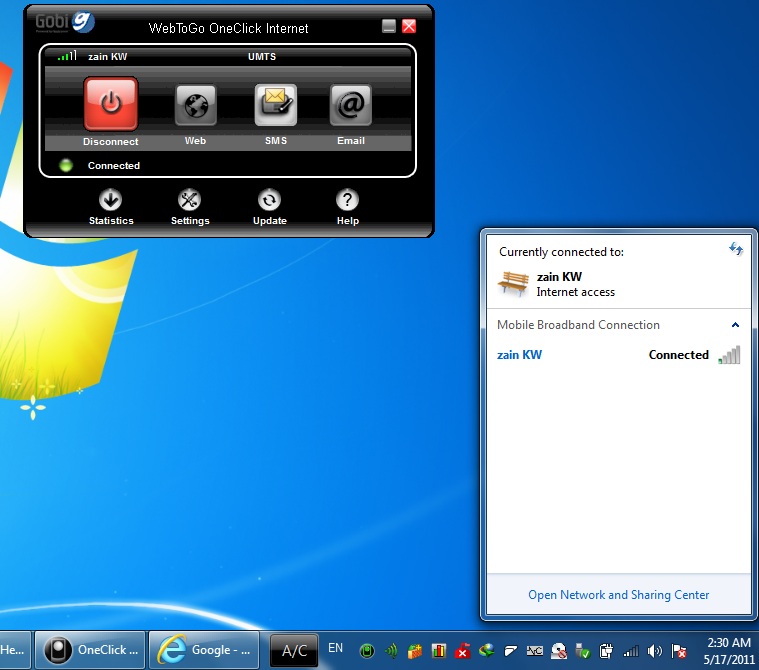Click the red Disconnect power button
This screenshot has height=670, width=759.
[111, 104]
